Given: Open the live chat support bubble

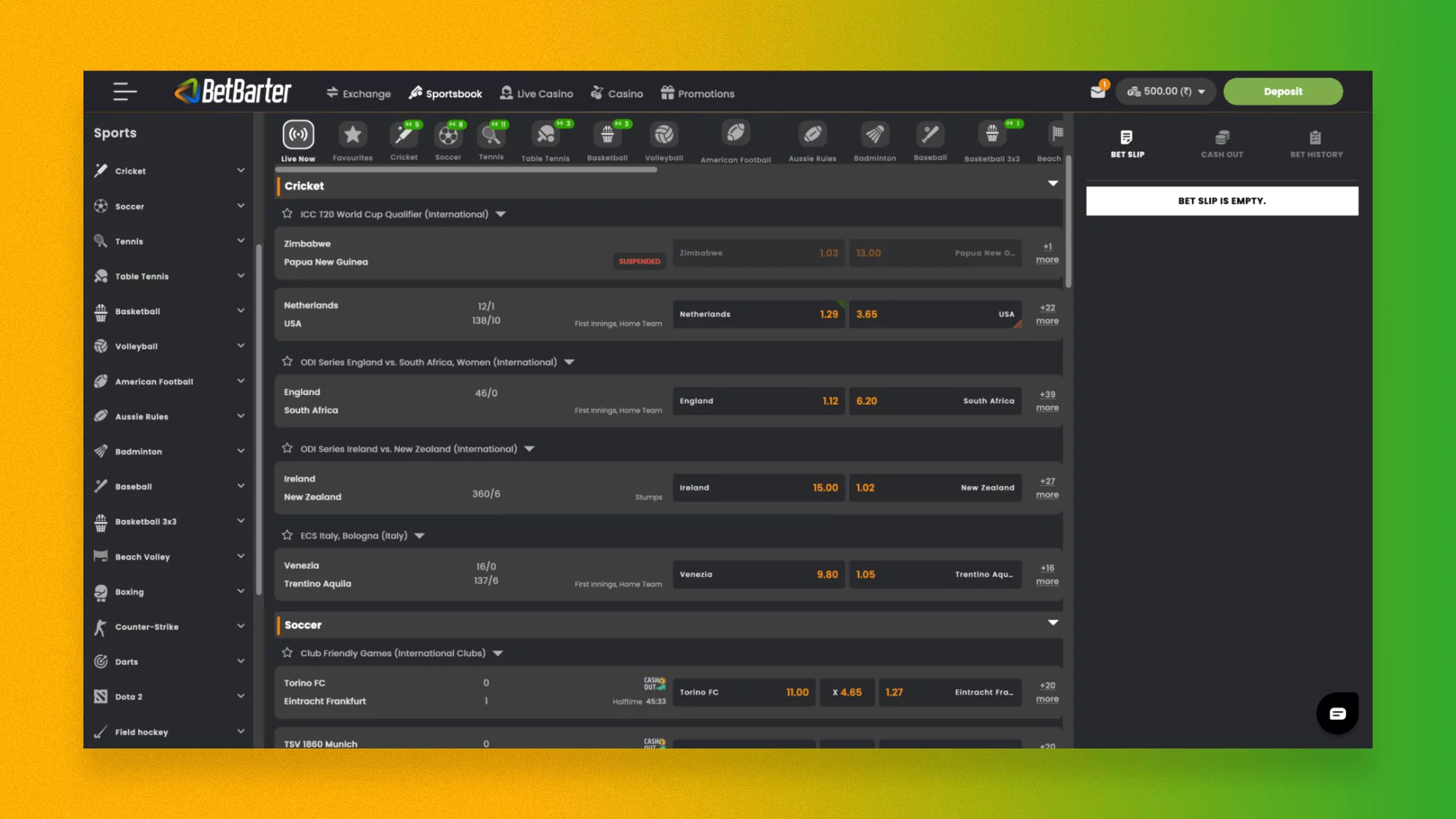Looking at the screenshot, I should (1337, 713).
